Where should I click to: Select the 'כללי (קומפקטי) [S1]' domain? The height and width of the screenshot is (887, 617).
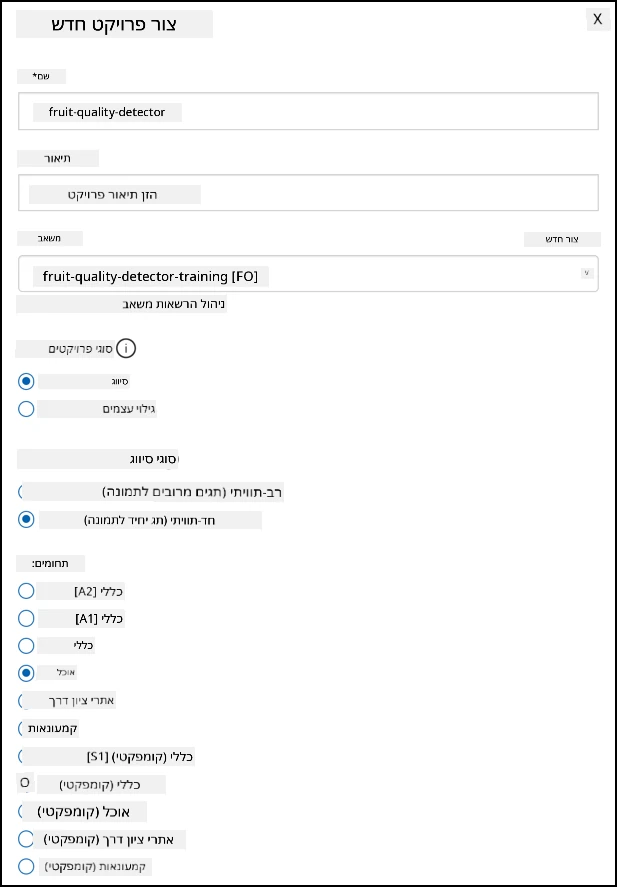point(21,756)
